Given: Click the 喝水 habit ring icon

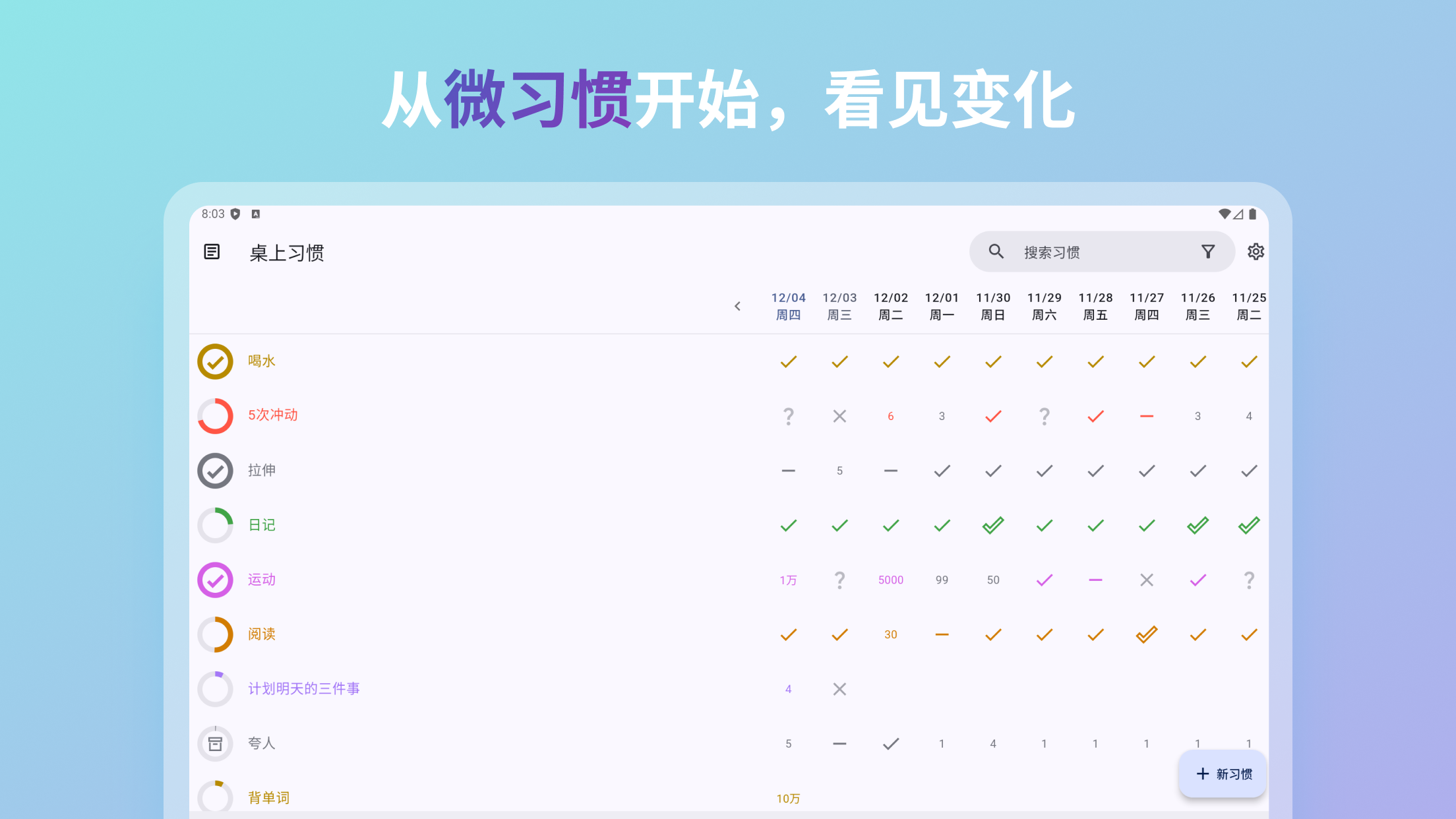Looking at the screenshot, I should 215,361.
